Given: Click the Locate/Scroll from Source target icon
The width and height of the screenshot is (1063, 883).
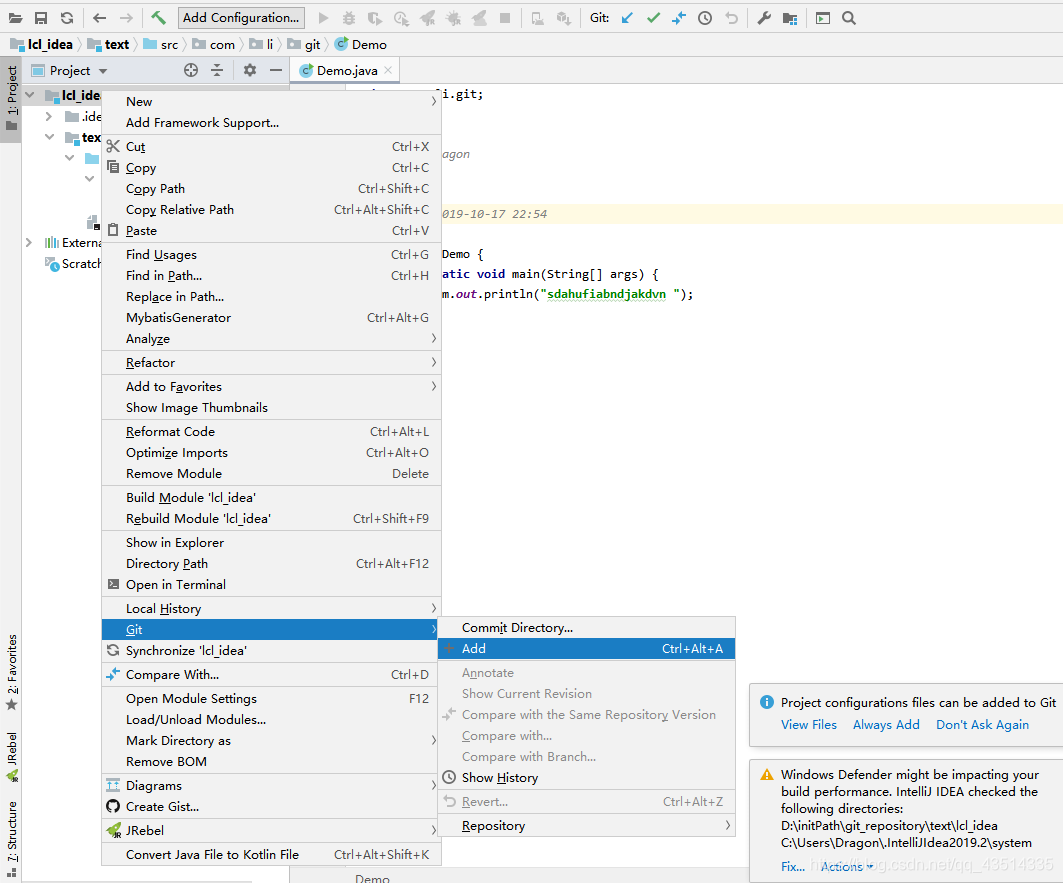Looking at the screenshot, I should pos(191,70).
